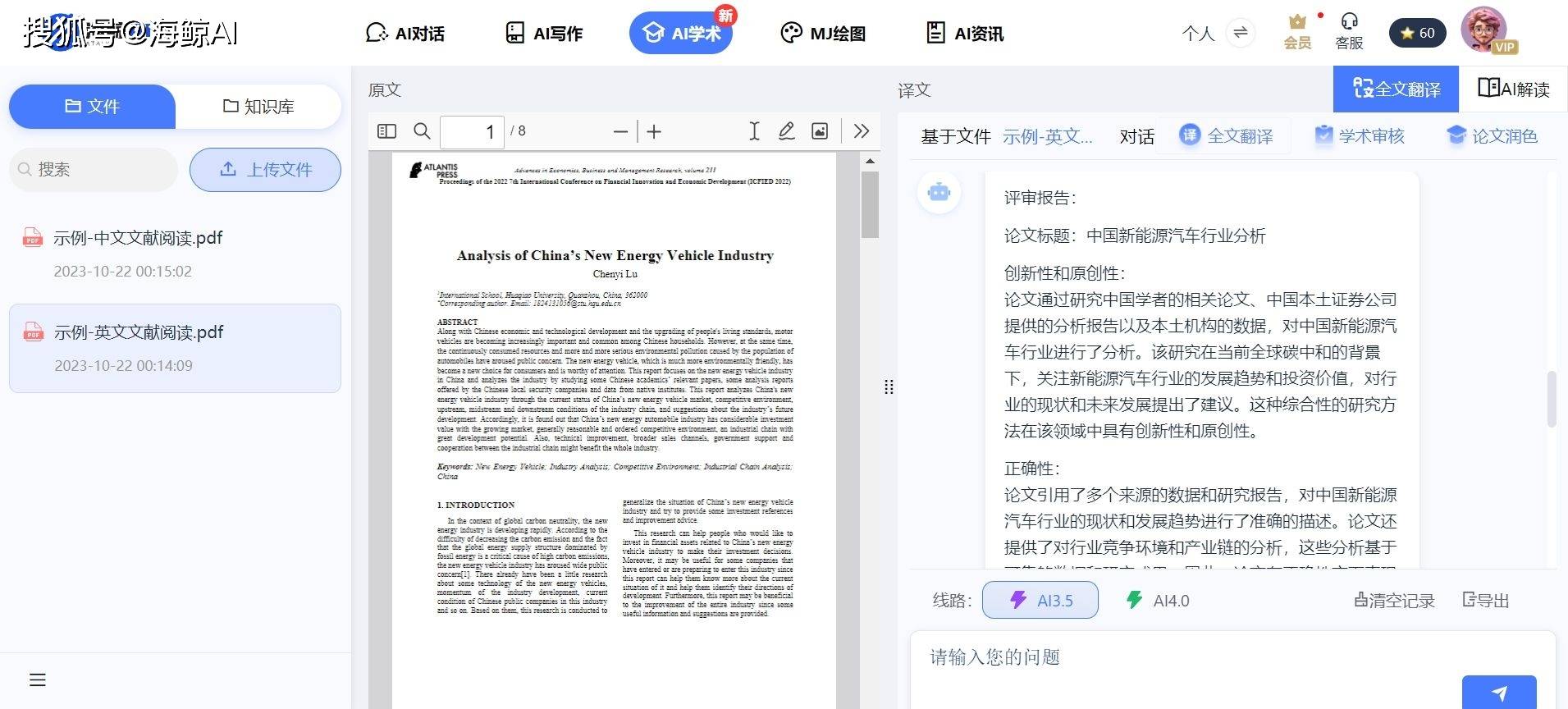Viewport: 1568px width, 709px height.
Task: Click the 60 star points badge
Action: click(x=1418, y=33)
